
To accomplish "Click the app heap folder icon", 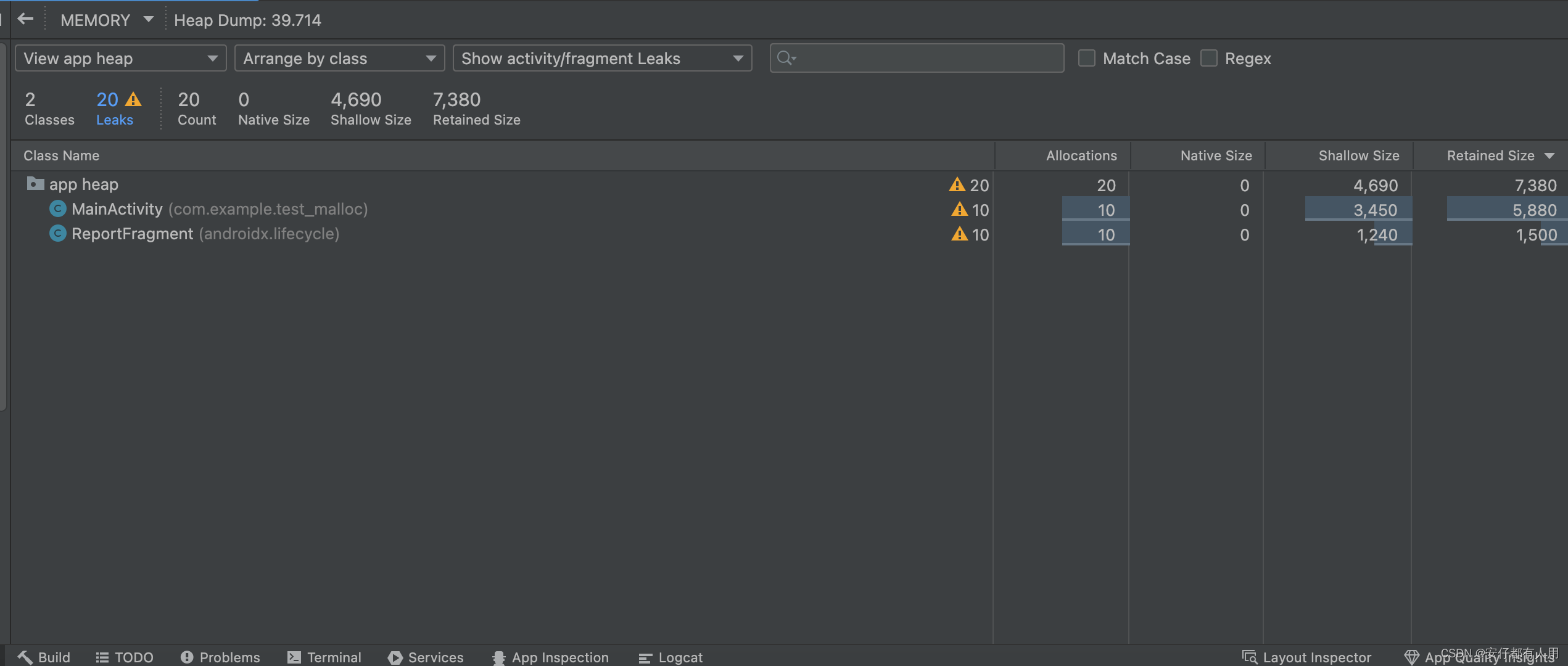I will tap(34, 183).
